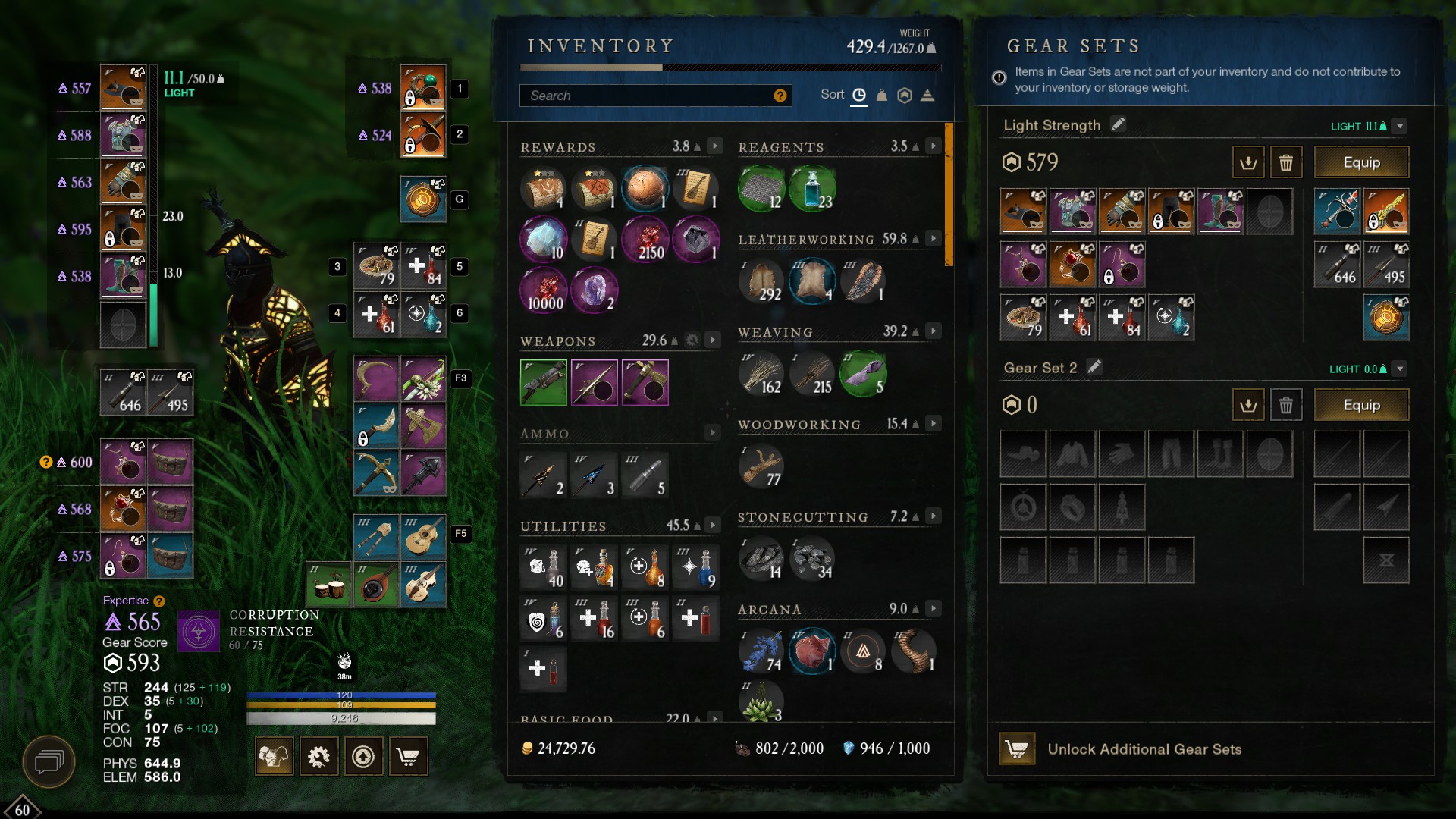1456x819 pixels.
Task: Delete the Light Strength gear set
Action: [1286, 162]
